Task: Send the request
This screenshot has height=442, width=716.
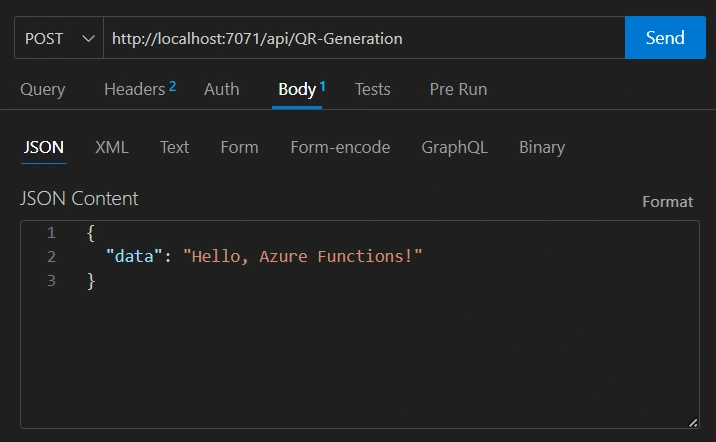Action: [x=665, y=38]
